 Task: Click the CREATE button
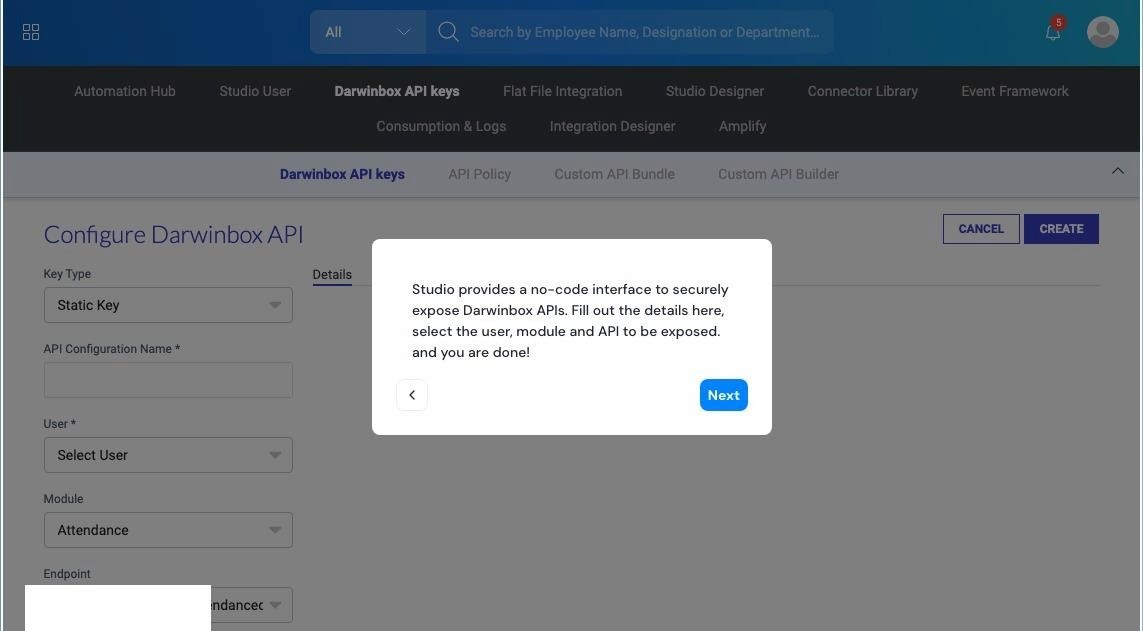pos(1061,229)
